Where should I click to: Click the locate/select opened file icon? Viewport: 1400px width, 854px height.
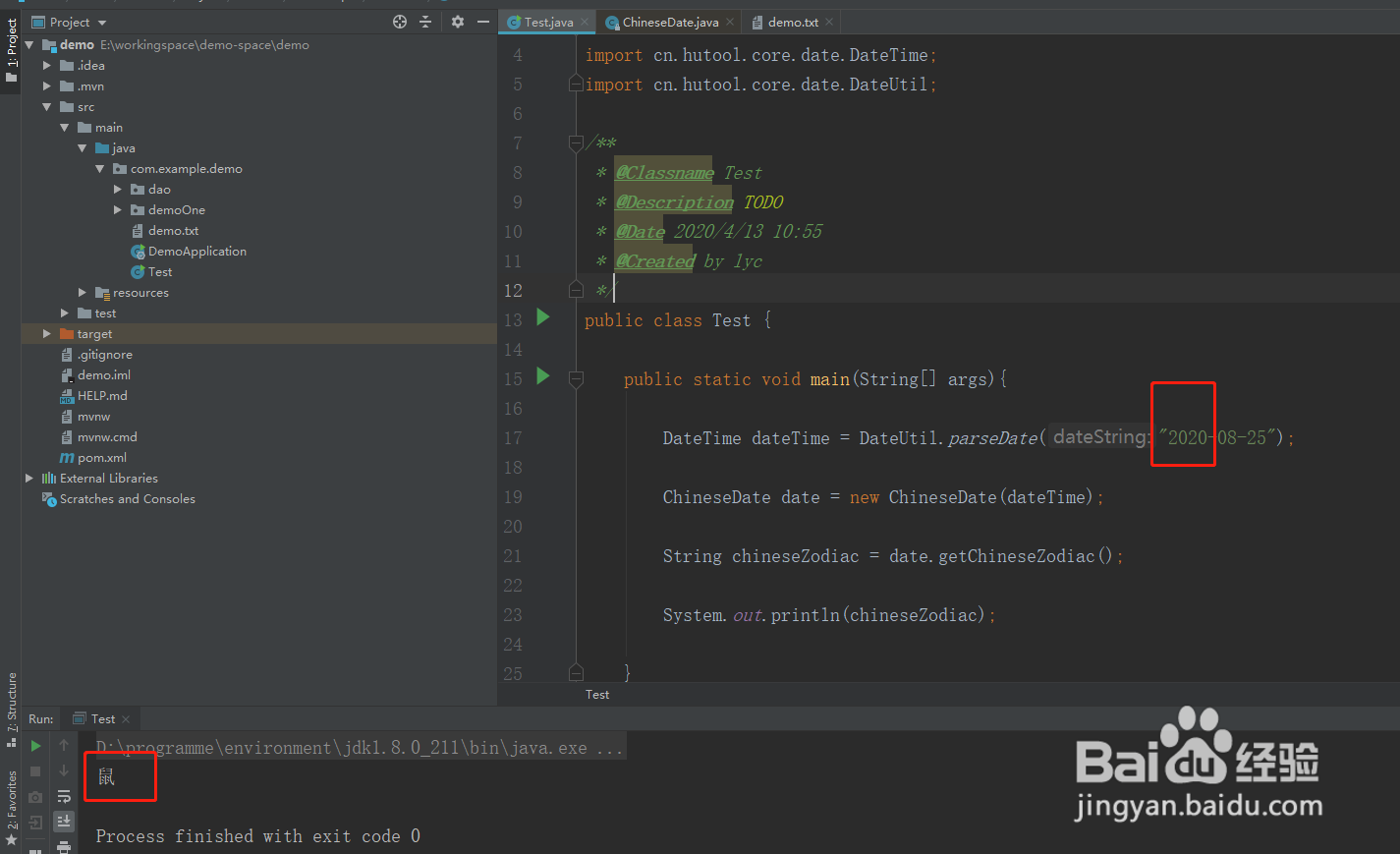[400, 22]
